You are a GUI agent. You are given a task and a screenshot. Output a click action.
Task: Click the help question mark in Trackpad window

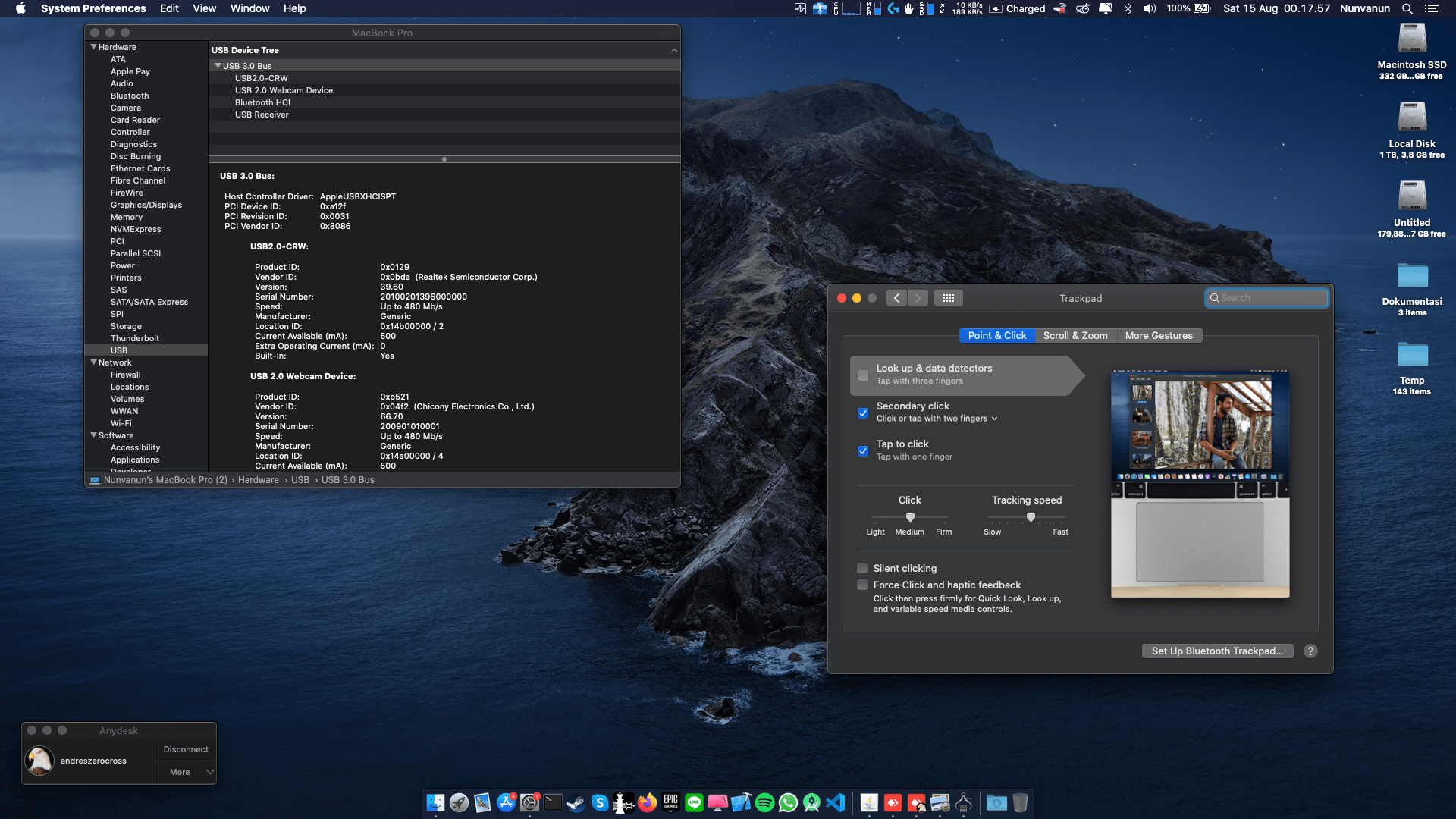pyautogui.click(x=1310, y=651)
